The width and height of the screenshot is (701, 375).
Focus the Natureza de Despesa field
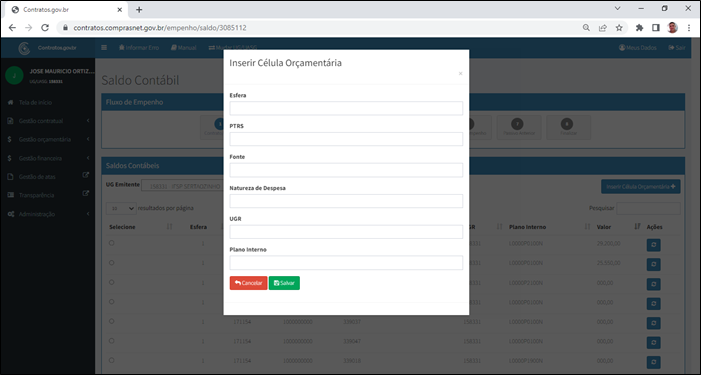click(346, 201)
